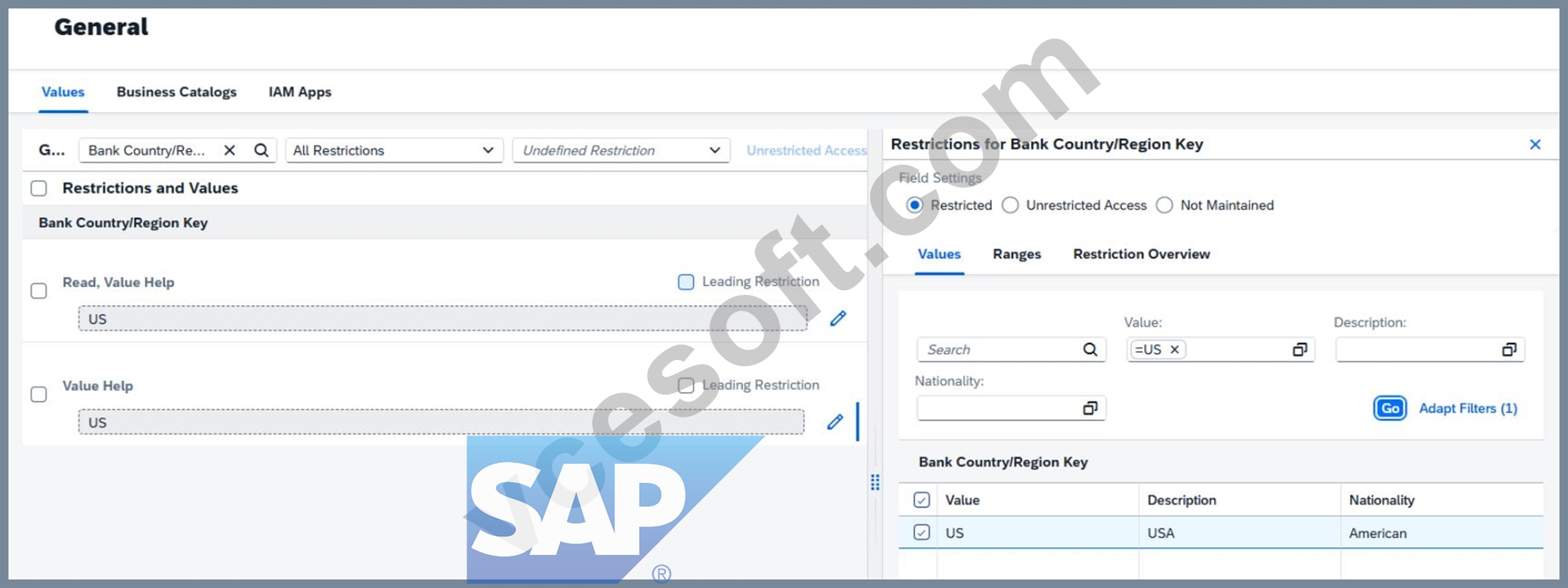Click the magnifier in Bank Country filter field

(261, 150)
